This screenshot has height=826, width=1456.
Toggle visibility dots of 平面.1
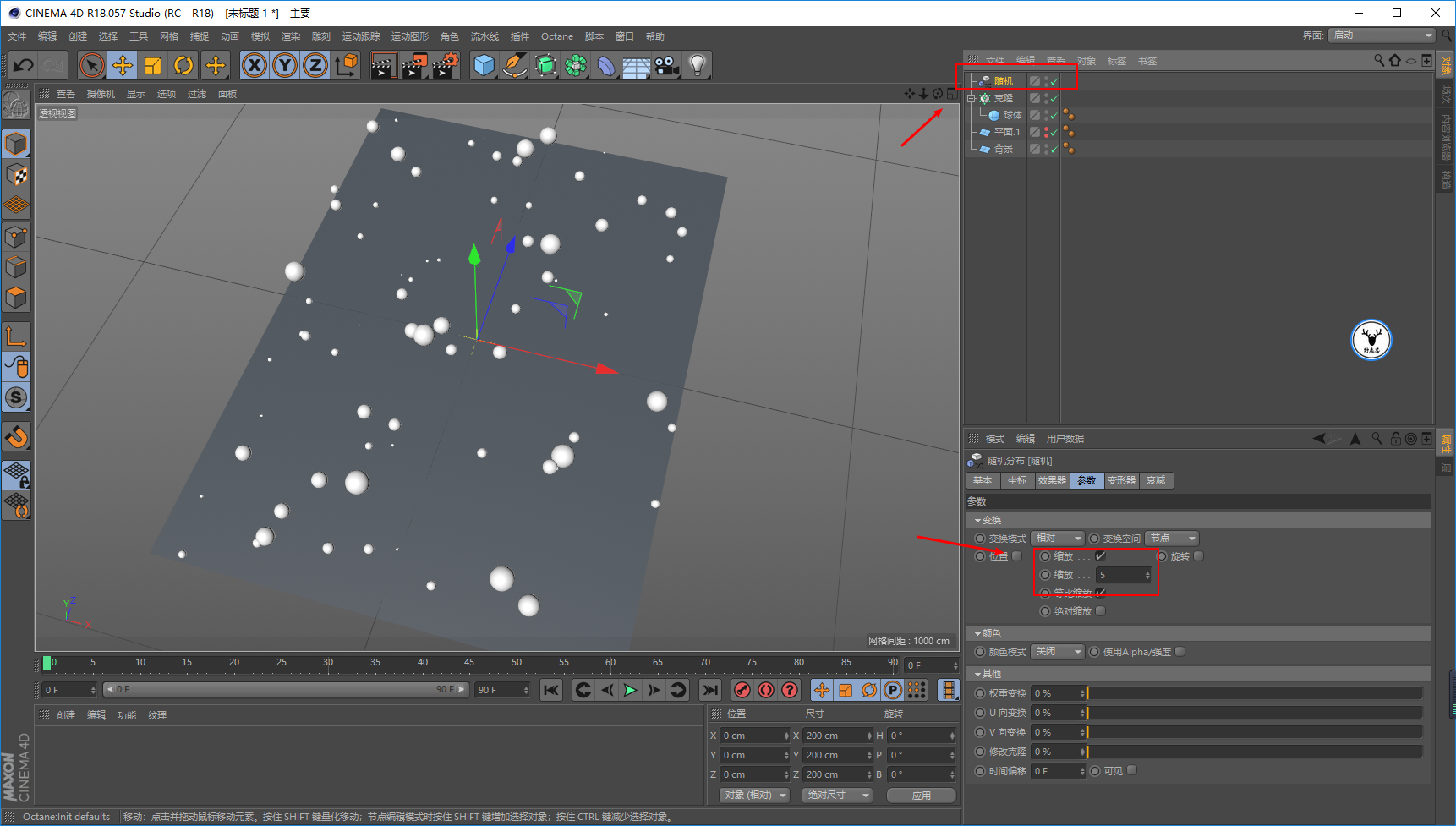[1046, 132]
